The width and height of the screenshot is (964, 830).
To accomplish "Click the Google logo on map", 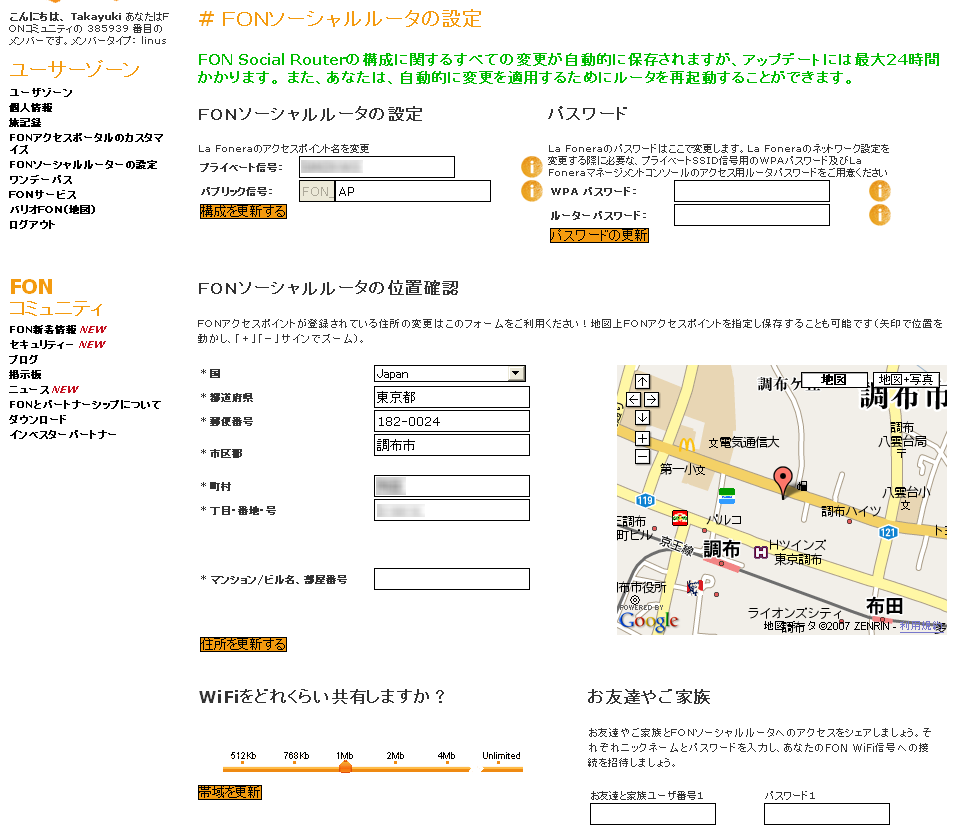I will coord(648,620).
